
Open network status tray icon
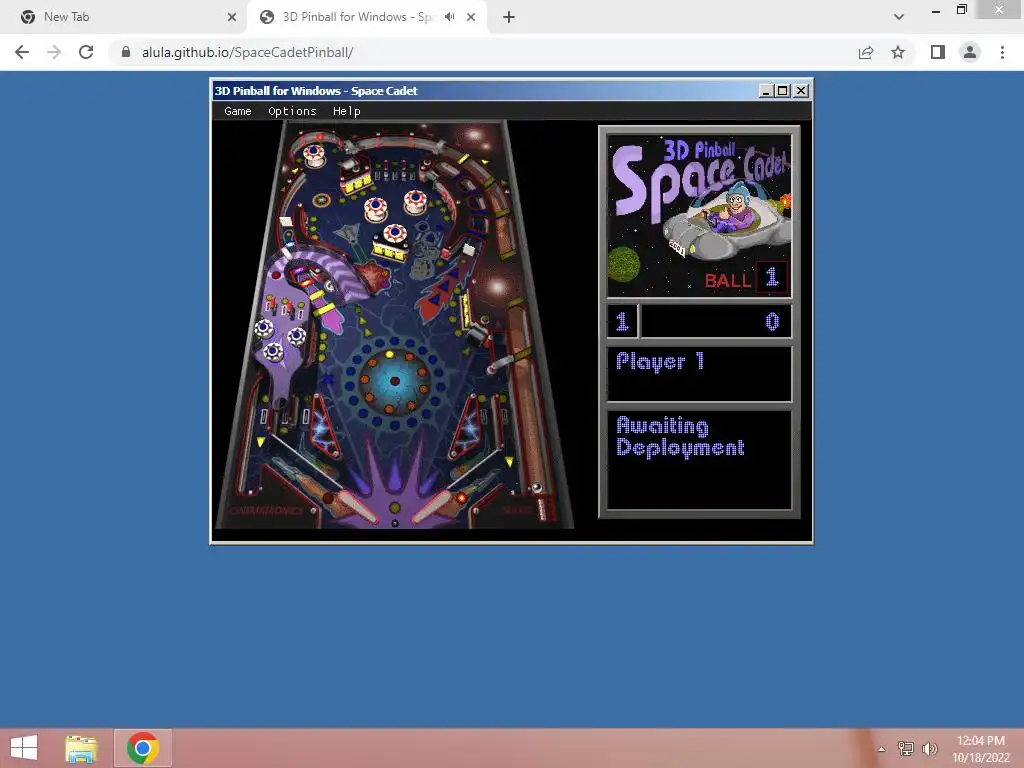905,749
